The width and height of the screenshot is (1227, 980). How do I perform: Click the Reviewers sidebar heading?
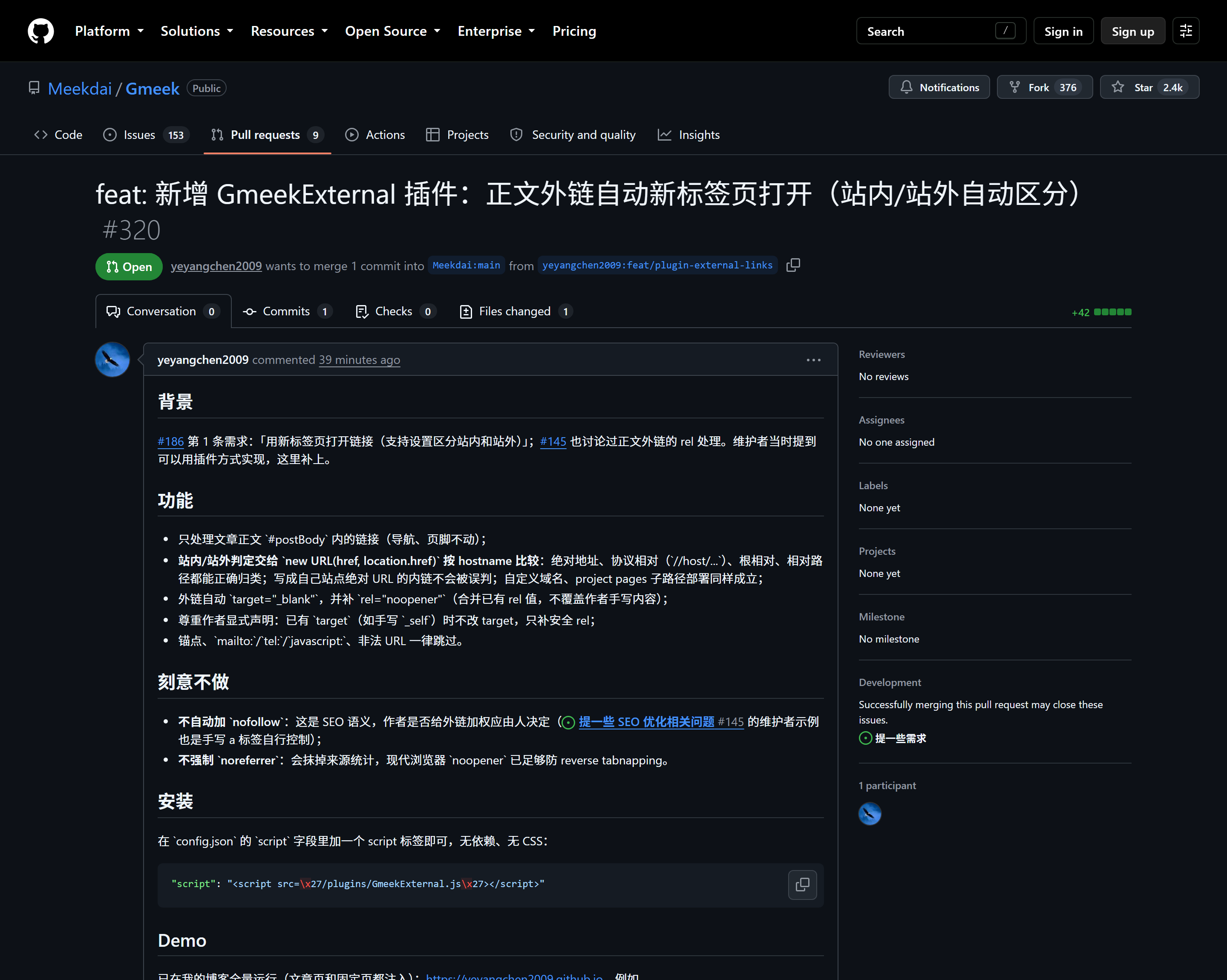(x=881, y=354)
